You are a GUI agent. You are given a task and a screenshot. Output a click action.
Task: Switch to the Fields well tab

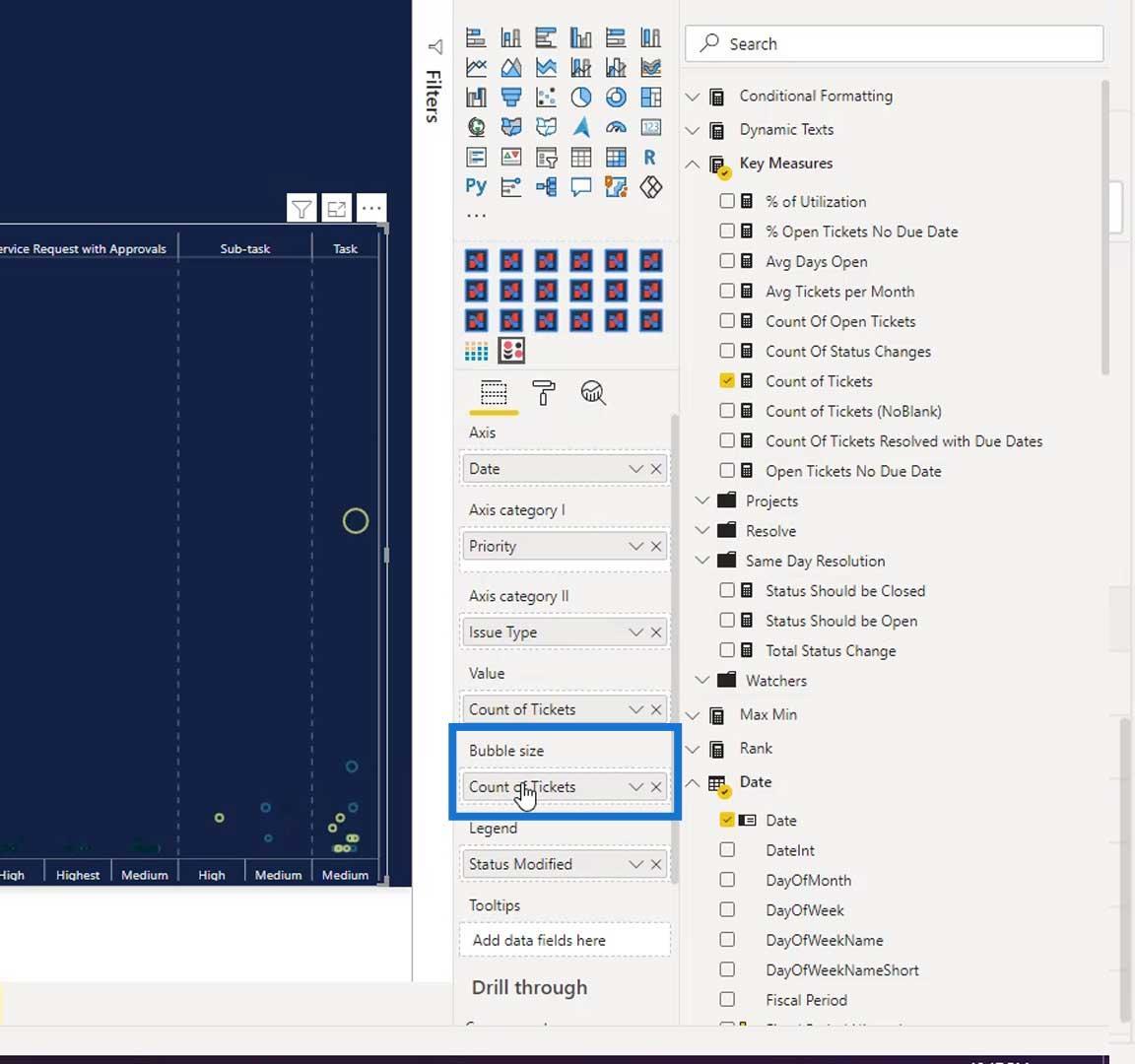click(494, 393)
